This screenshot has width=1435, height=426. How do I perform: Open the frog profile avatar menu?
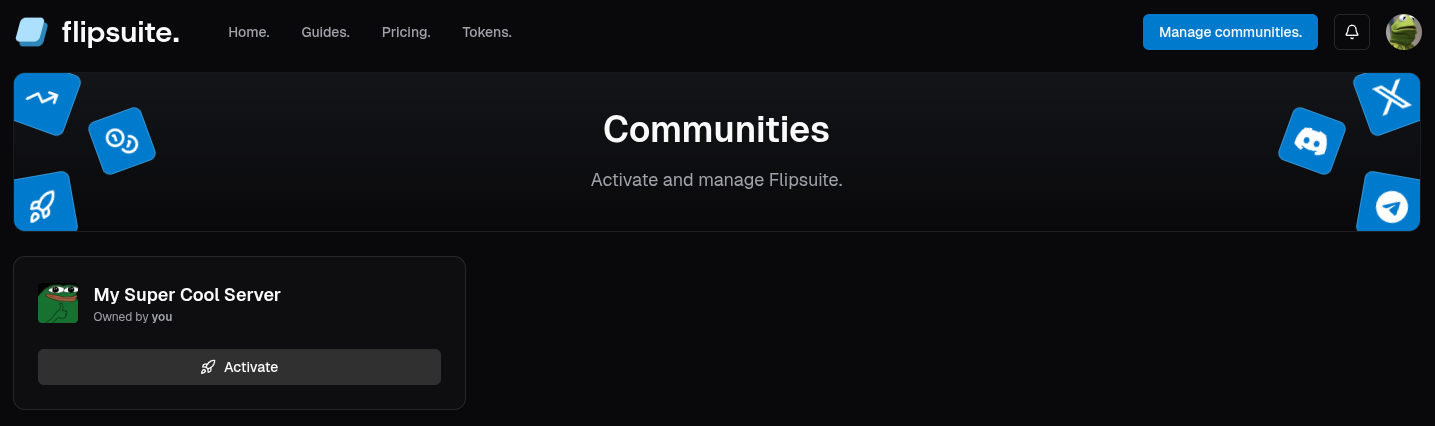[1404, 32]
